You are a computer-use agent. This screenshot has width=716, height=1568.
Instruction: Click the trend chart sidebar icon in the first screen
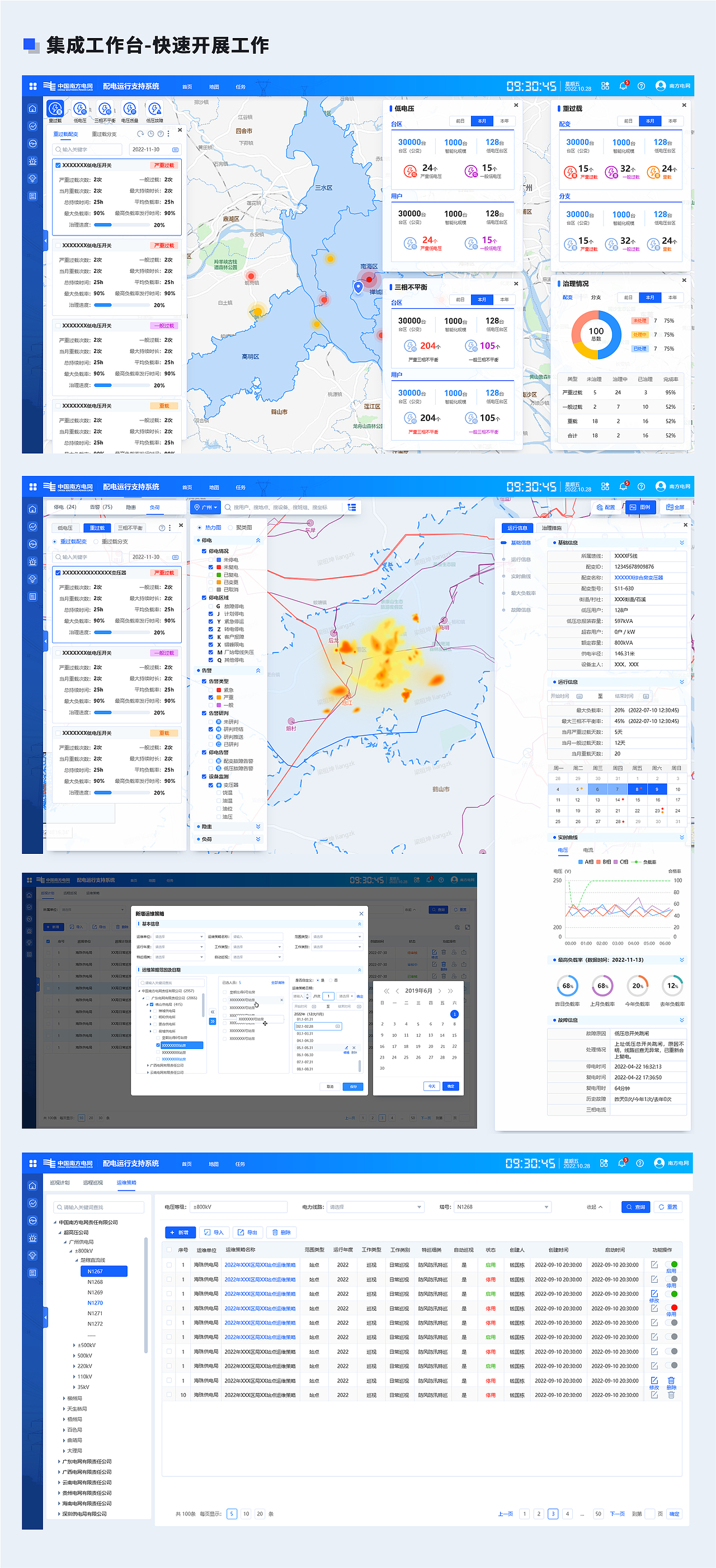33,126
